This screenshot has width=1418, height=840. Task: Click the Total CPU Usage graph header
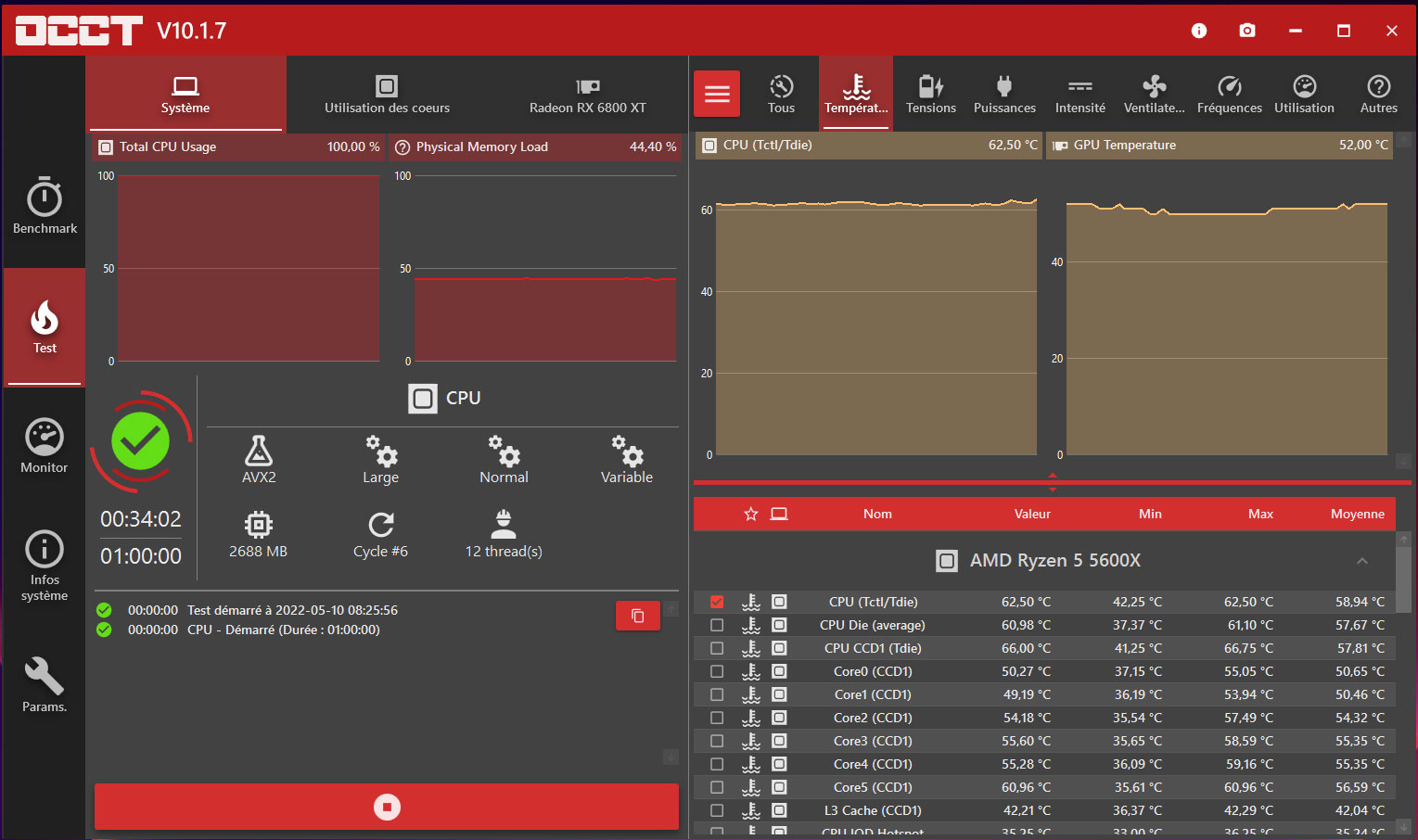239,146
